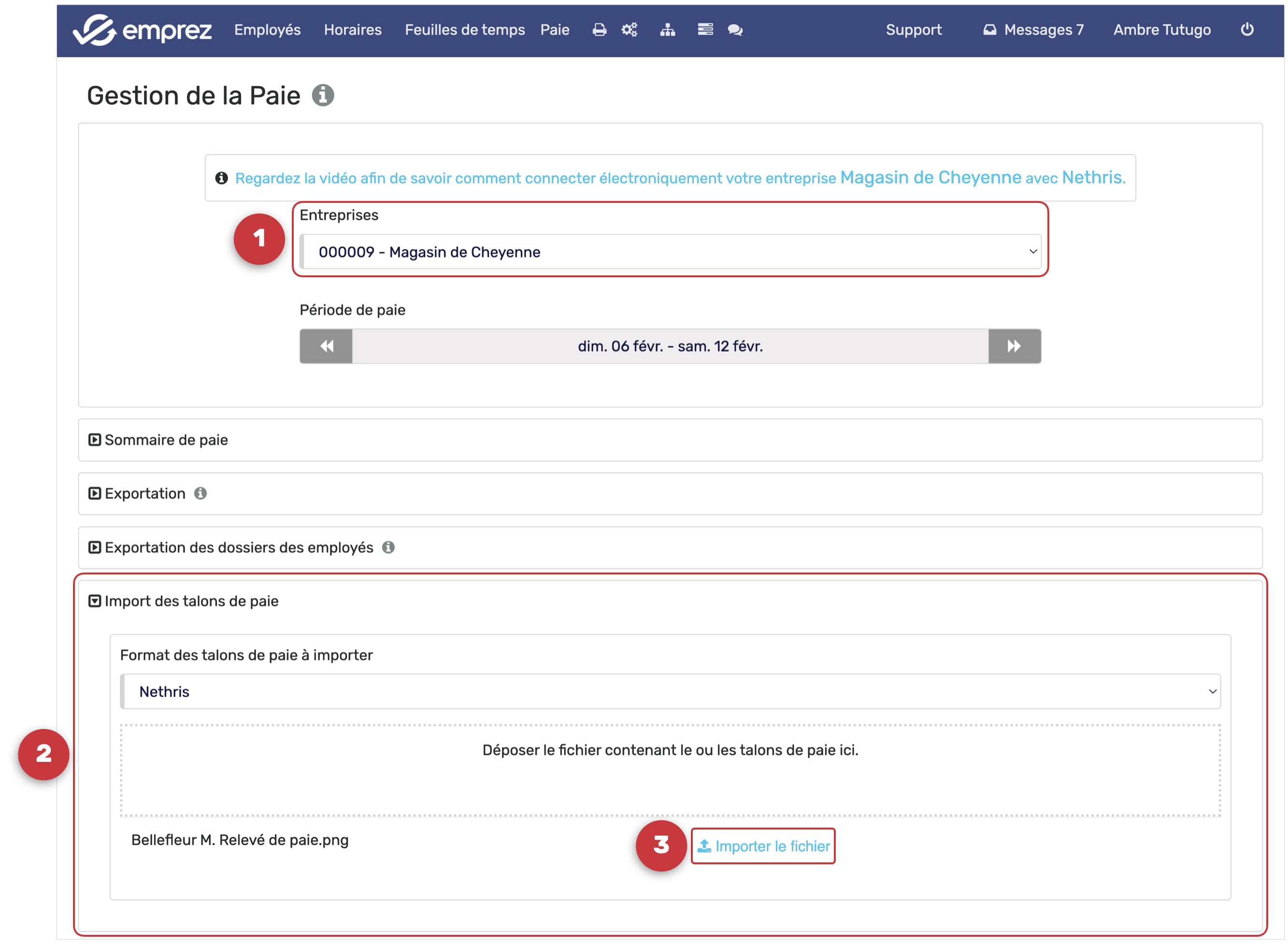The image size is (1288, 944).
Task: Click the printer icon in navbar
Action: [599, 30]
